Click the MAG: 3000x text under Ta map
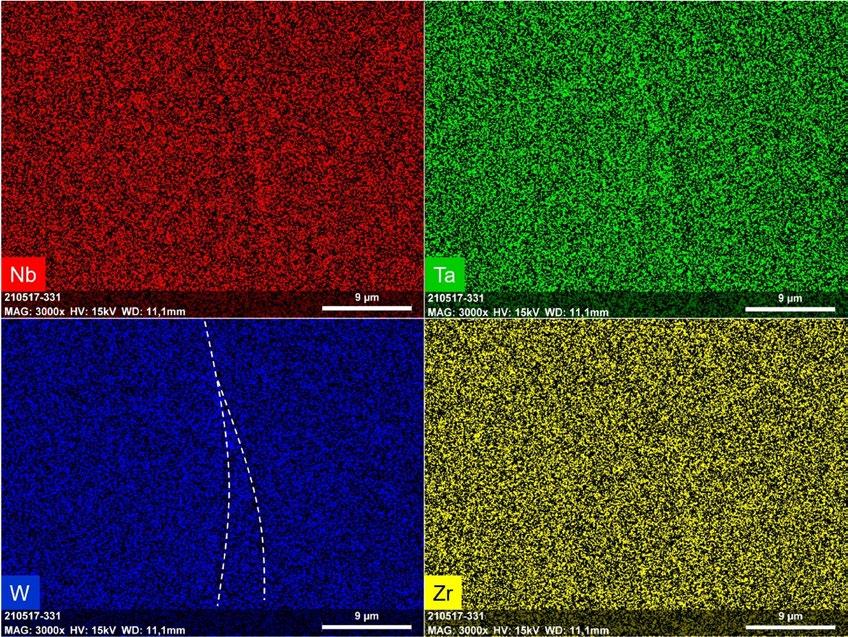Screen dimensions: 848x637 click(x=458, y=312)
